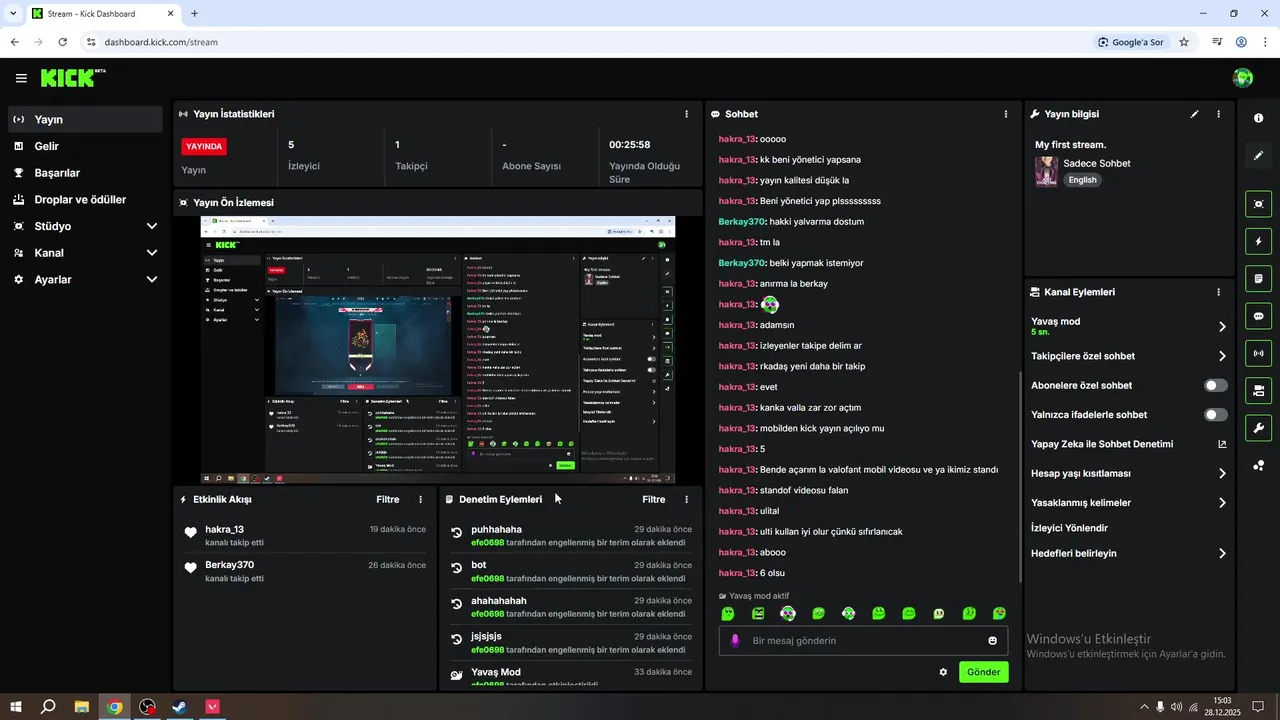Viewport: 1280px width, 720px height.
Task: Edit stream info with the Yayın bilgisi pencil
Action: pyautogui.click(x=1194, y=114)
